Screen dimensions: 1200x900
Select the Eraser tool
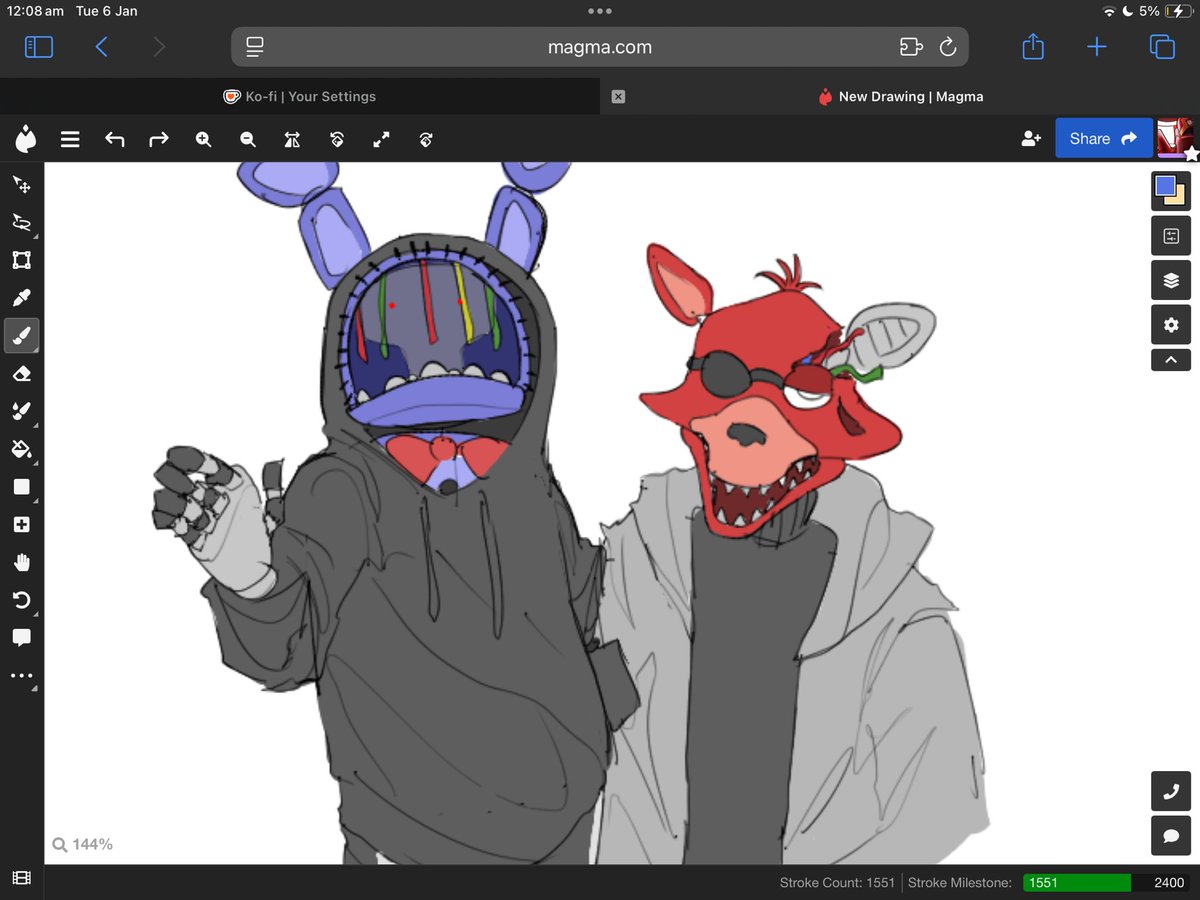pos(21,374)
